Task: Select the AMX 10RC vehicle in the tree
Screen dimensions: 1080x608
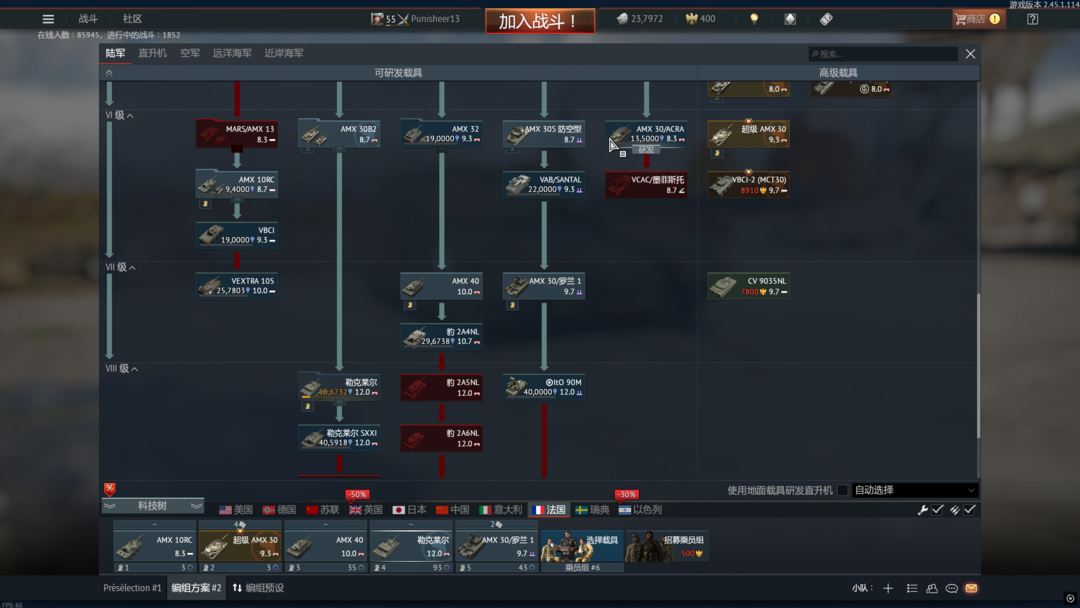Action: (237, 184)
